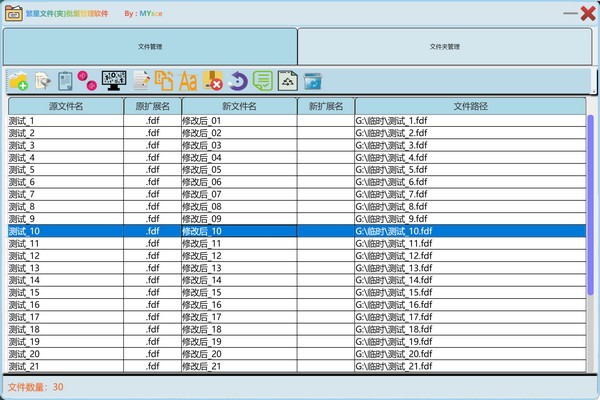The image size is (600, 400).
Task: Click the blue window icon at toolbar end
Action: tap(313, 81)
